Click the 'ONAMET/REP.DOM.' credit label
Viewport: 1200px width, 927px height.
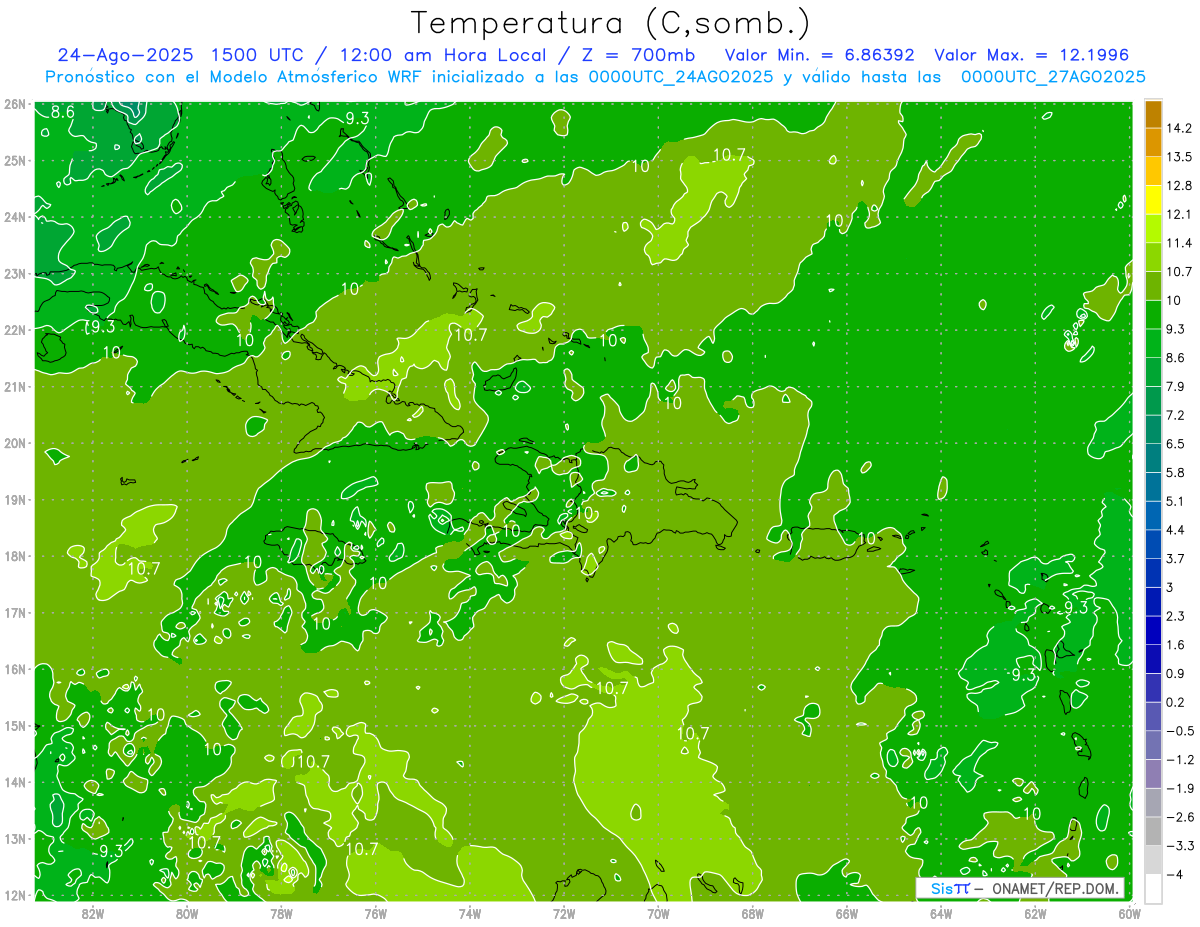tap(1054, 888)
